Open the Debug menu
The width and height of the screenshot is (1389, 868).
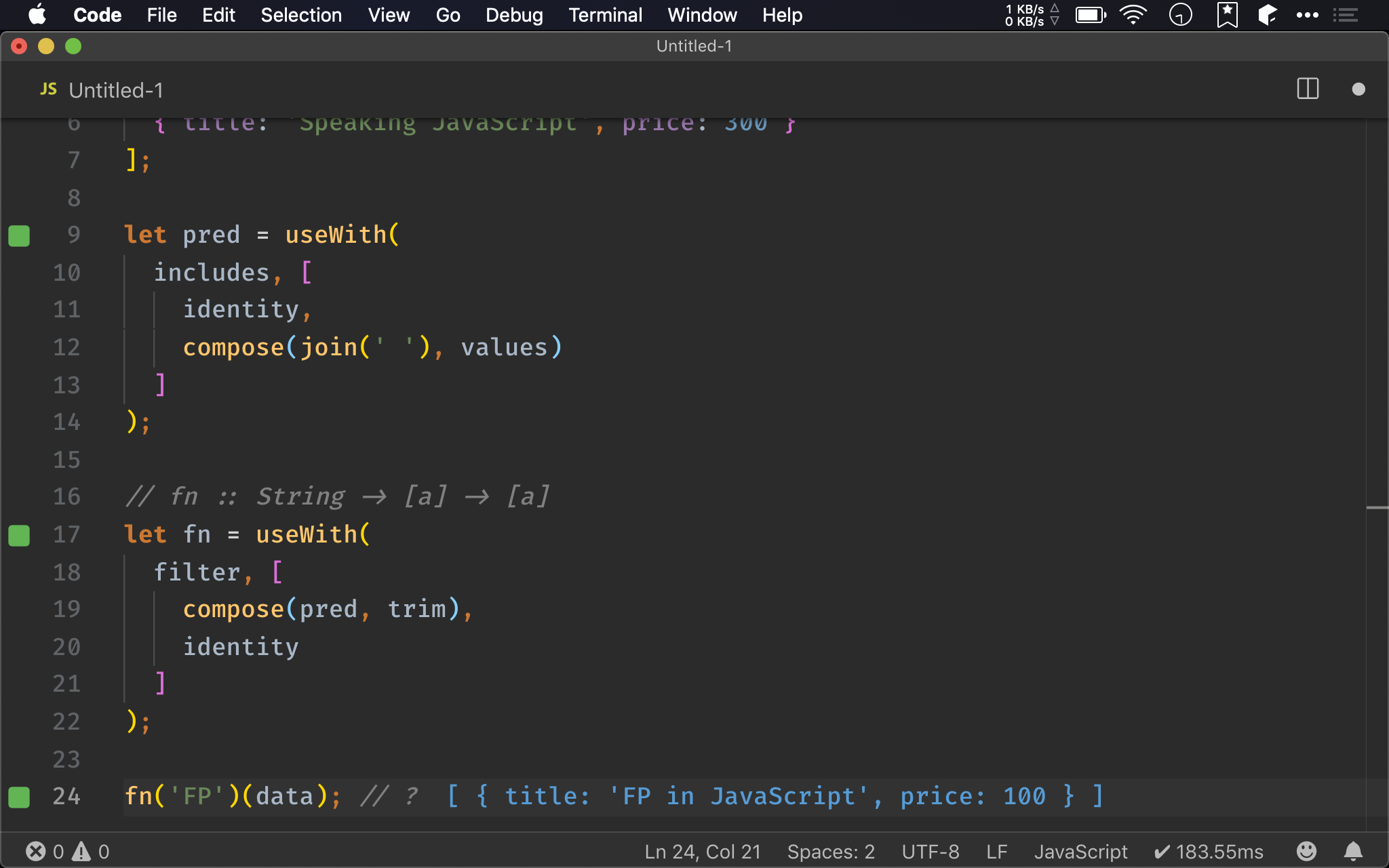click(514, 15)
